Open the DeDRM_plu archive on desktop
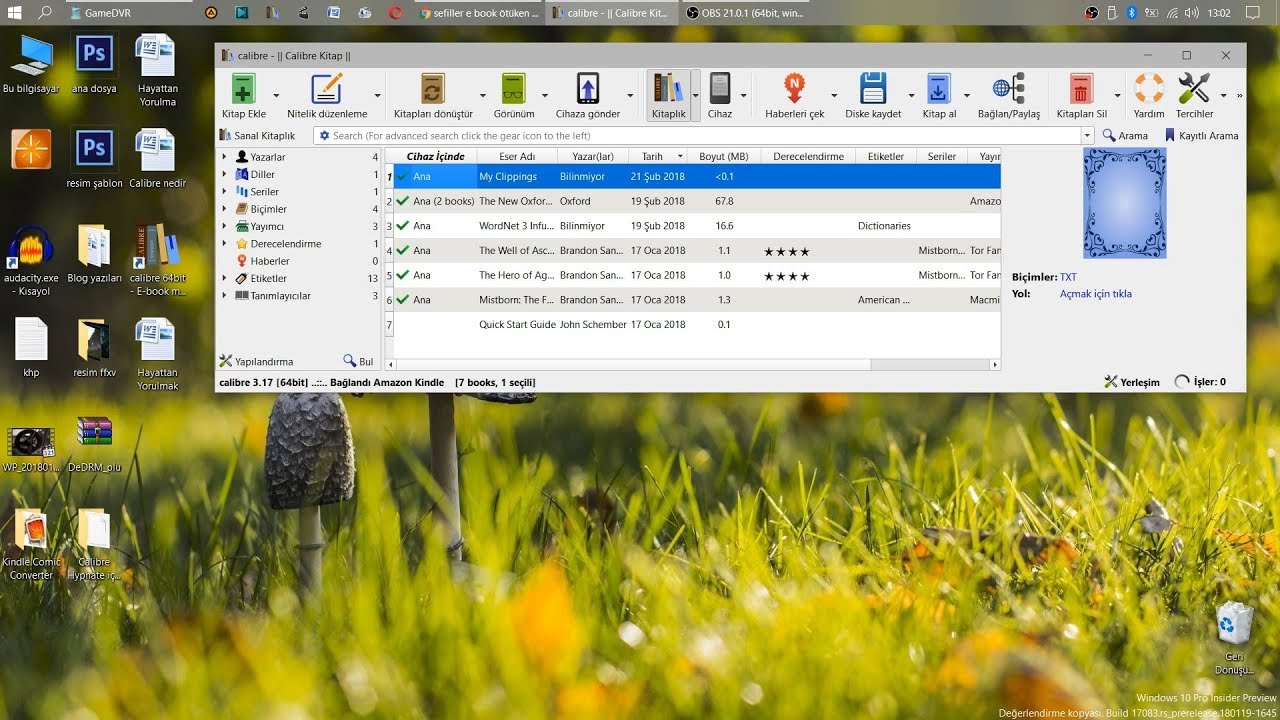The width and height of the screenshot is (1280, 720). click(94, 445)
